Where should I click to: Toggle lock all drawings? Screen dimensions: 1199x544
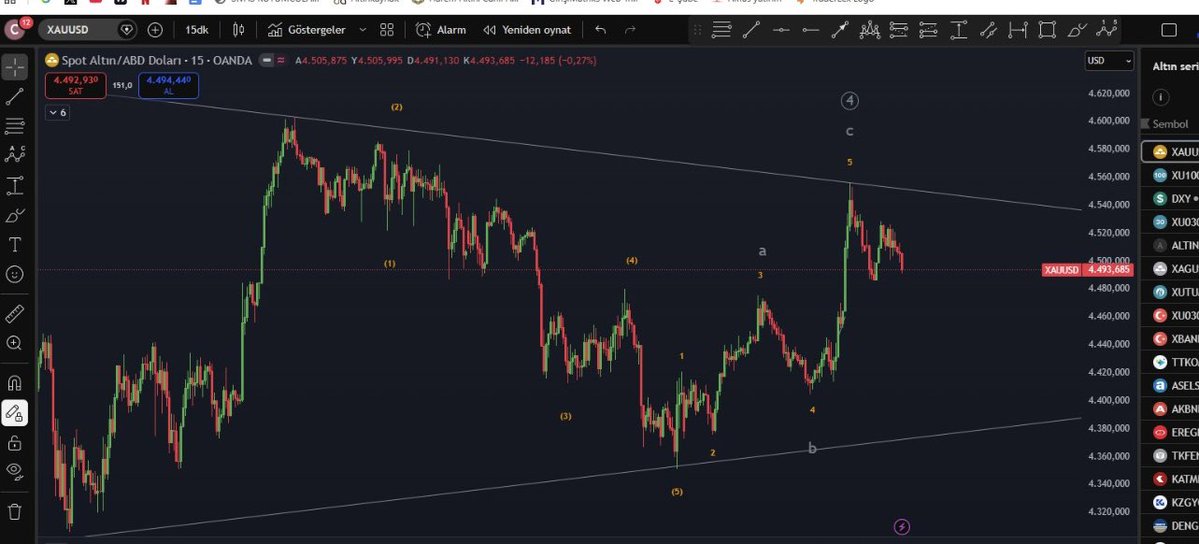click(x=15, y=442)
